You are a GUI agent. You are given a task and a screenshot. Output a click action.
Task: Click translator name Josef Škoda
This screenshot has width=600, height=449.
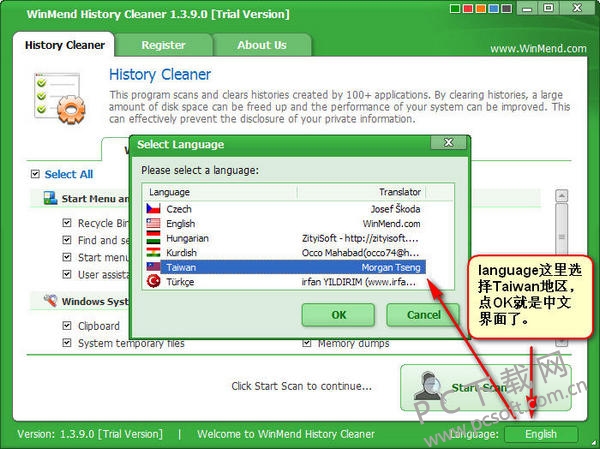[395, 209]
